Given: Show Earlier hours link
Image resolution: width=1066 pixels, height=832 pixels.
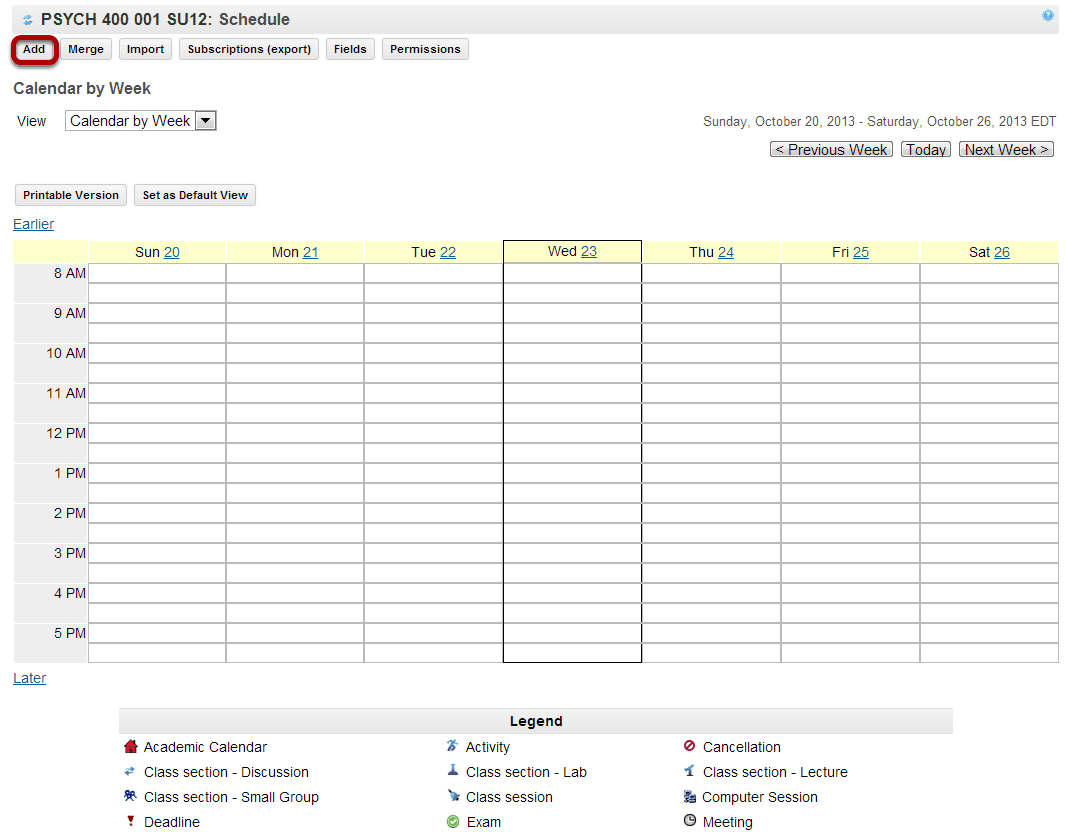Looking at the screenshot, I should coord(33,224).
